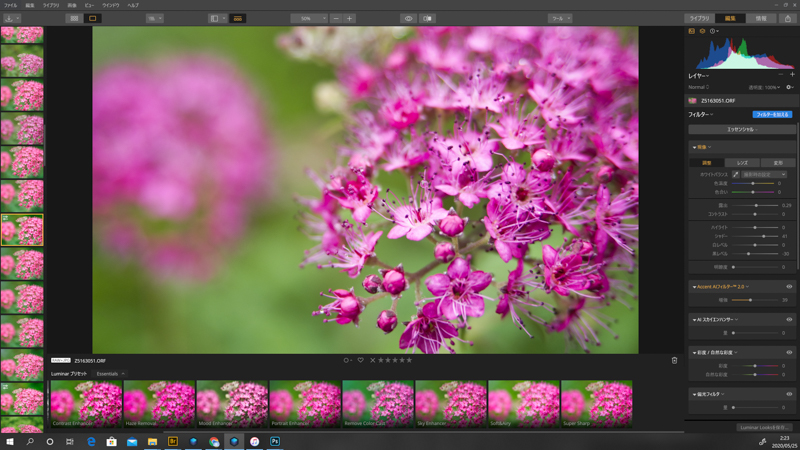Image resolution: width=800 pixels, height=450 pixels.
Task: Open Windows Start menu
Action: pyautogui.click(x=9, y=441)
